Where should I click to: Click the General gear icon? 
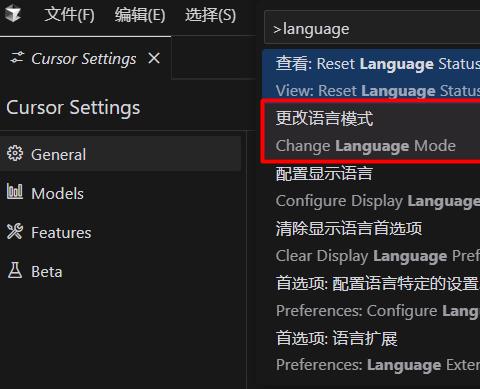click(15, 154)
